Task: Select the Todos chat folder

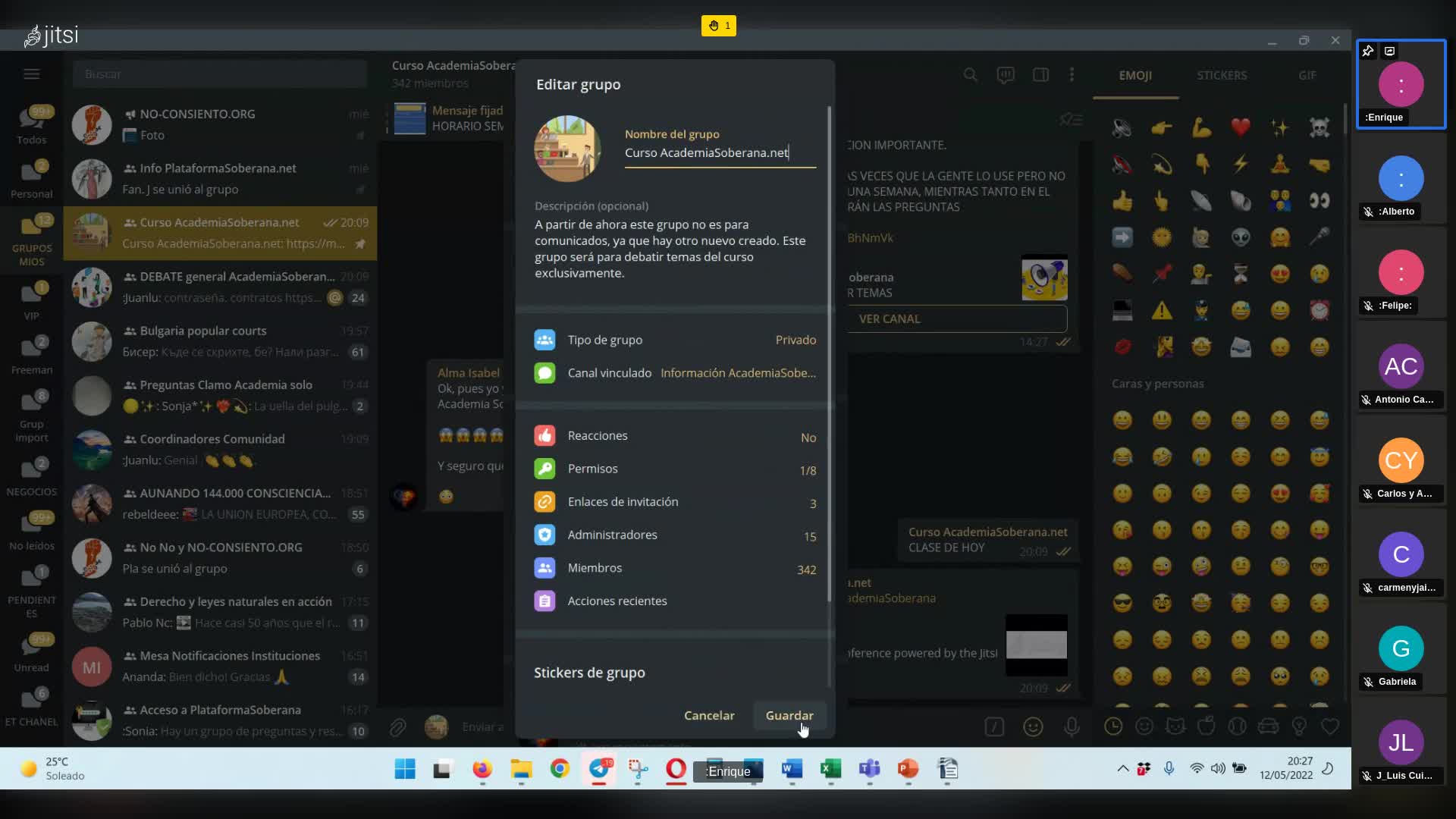Action: (31, 125)
